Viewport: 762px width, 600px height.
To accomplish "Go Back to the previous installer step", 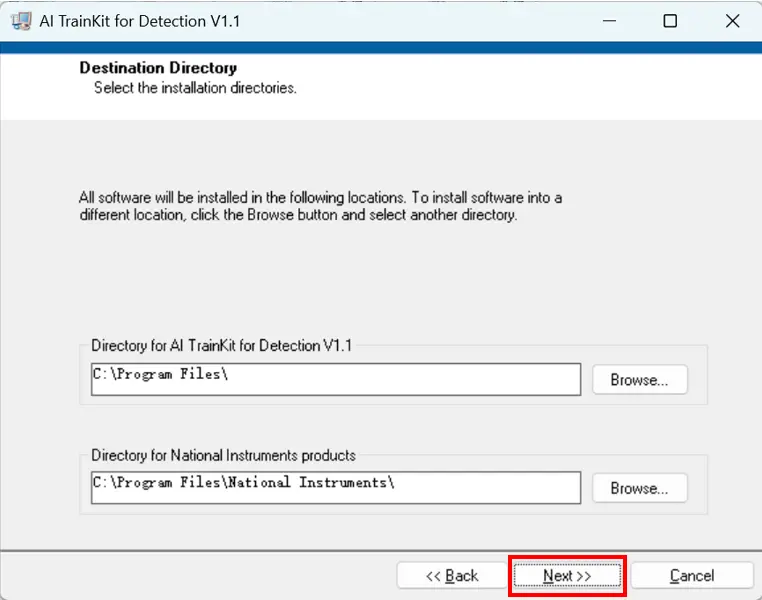I will click(452, 576).
